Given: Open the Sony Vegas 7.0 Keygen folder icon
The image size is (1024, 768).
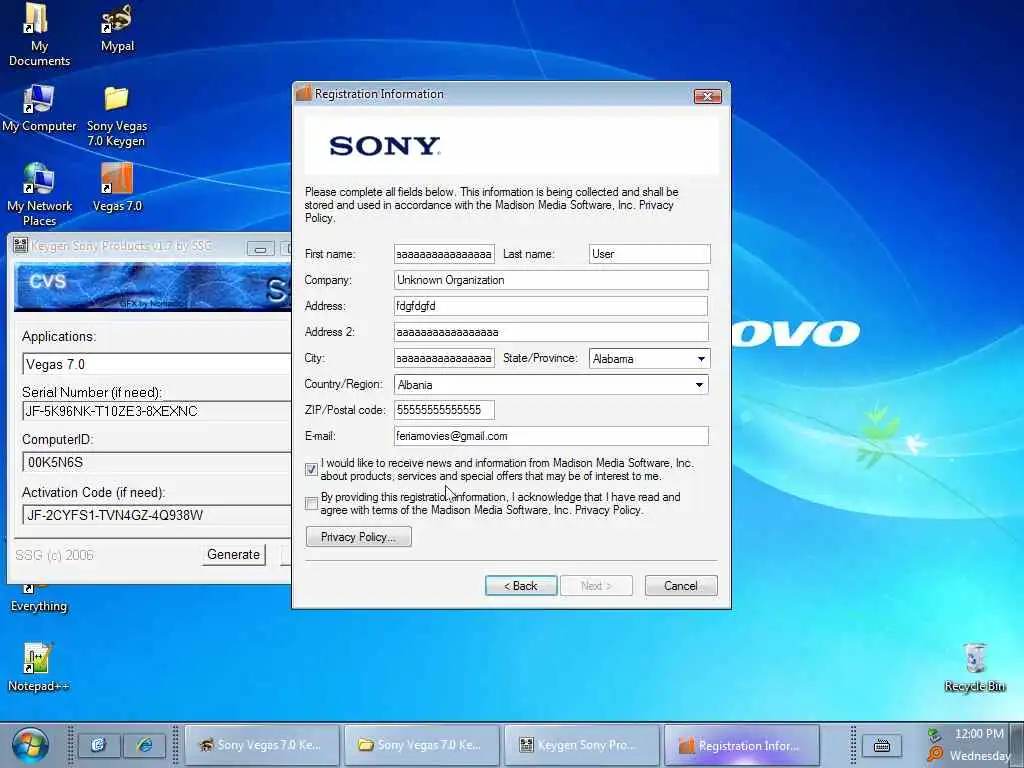Looking at the screenshot, I should pyautogui.click(x=116, y=116).
